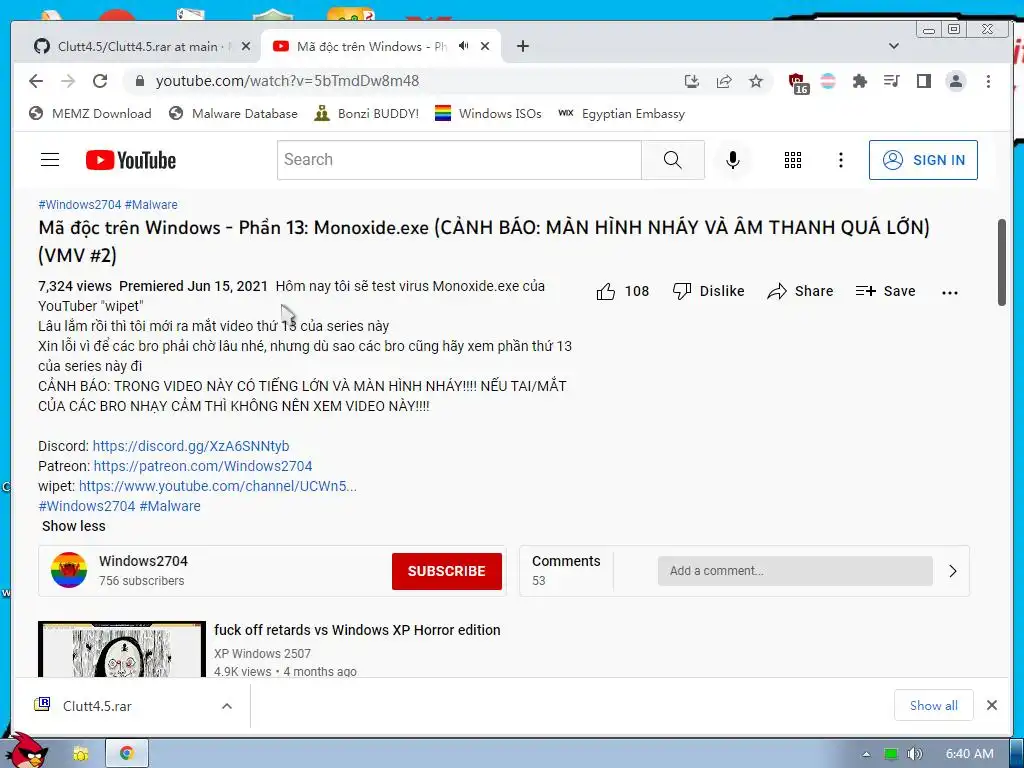The image size is (1024, 768).
Task: Open the Angry Birds start button
Action: pos(26,751)
